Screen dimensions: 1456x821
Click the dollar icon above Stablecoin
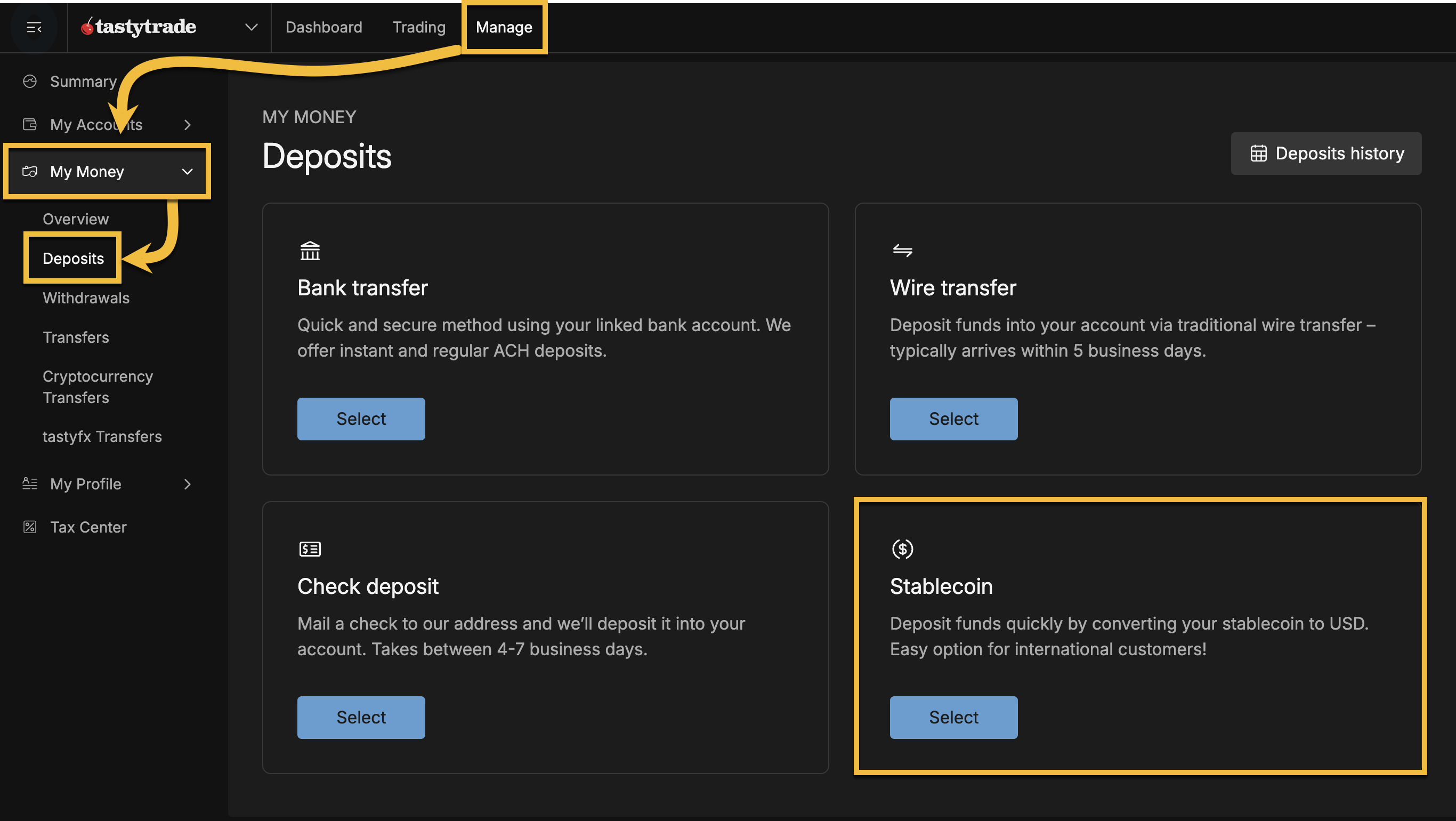(x=902, y=548)
